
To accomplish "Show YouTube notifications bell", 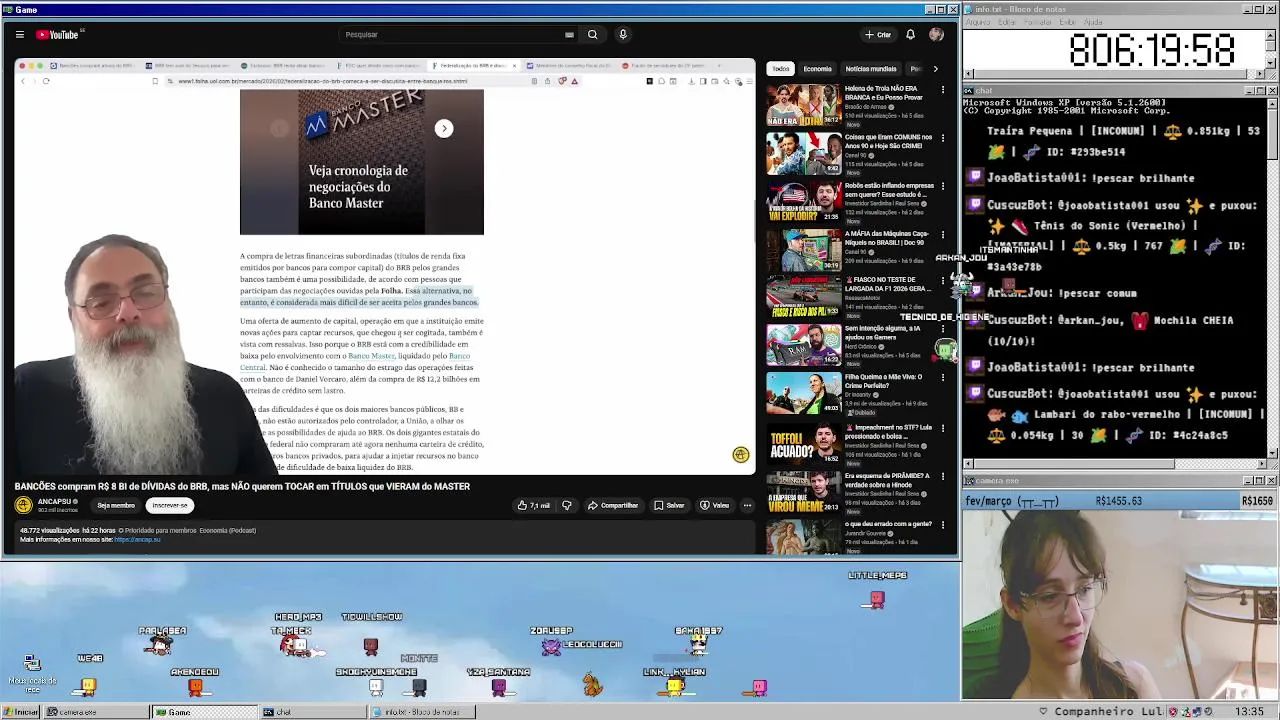I will tap(910, 34).
